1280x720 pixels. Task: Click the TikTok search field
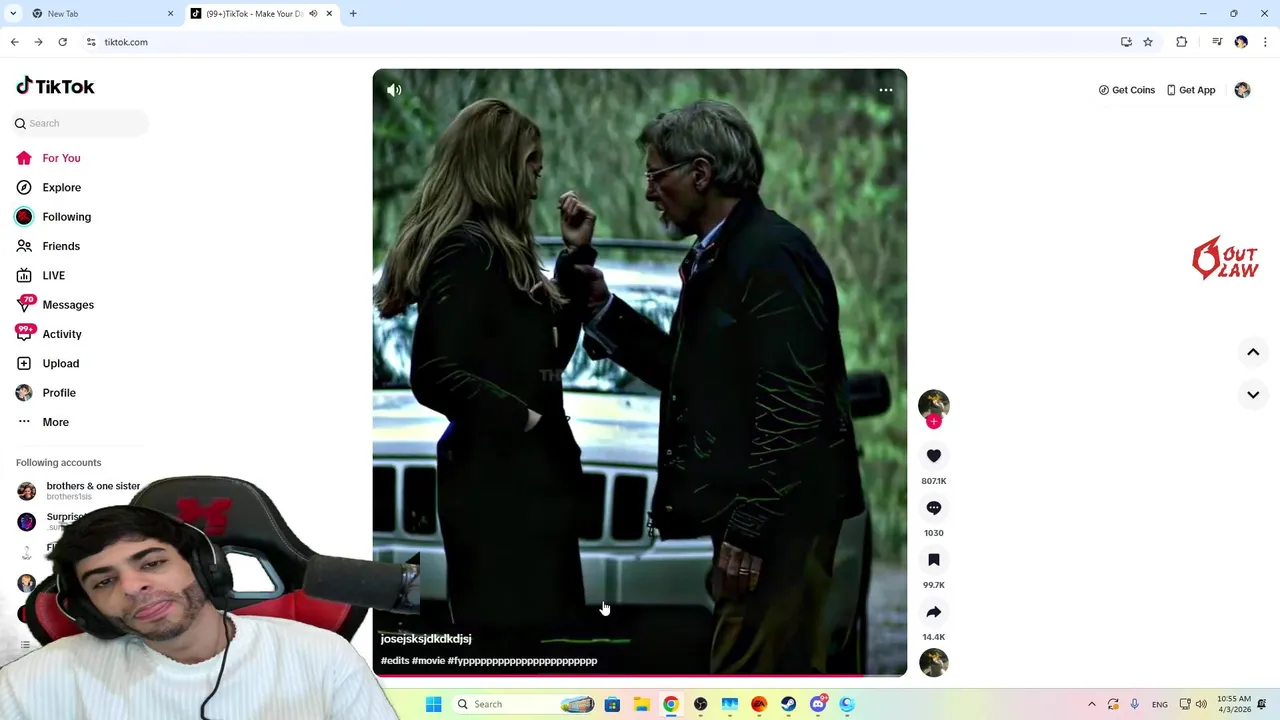pyautogui.click(x=80, y=123)
